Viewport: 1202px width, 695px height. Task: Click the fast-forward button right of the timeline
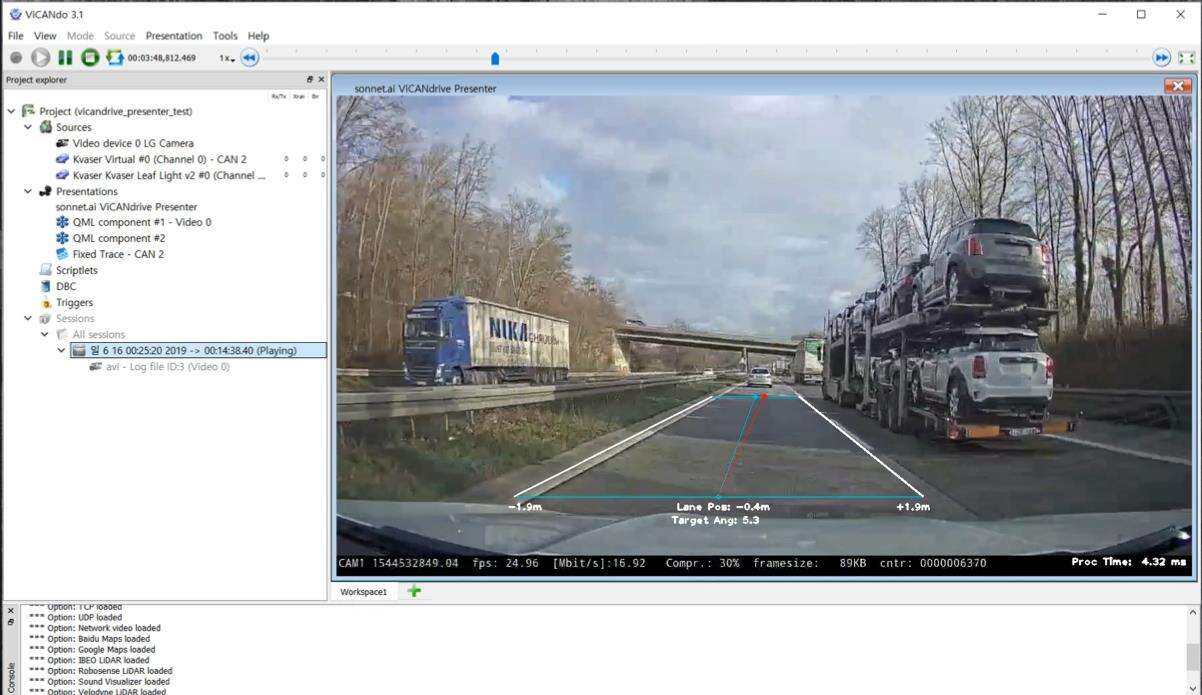(1161, 58)
